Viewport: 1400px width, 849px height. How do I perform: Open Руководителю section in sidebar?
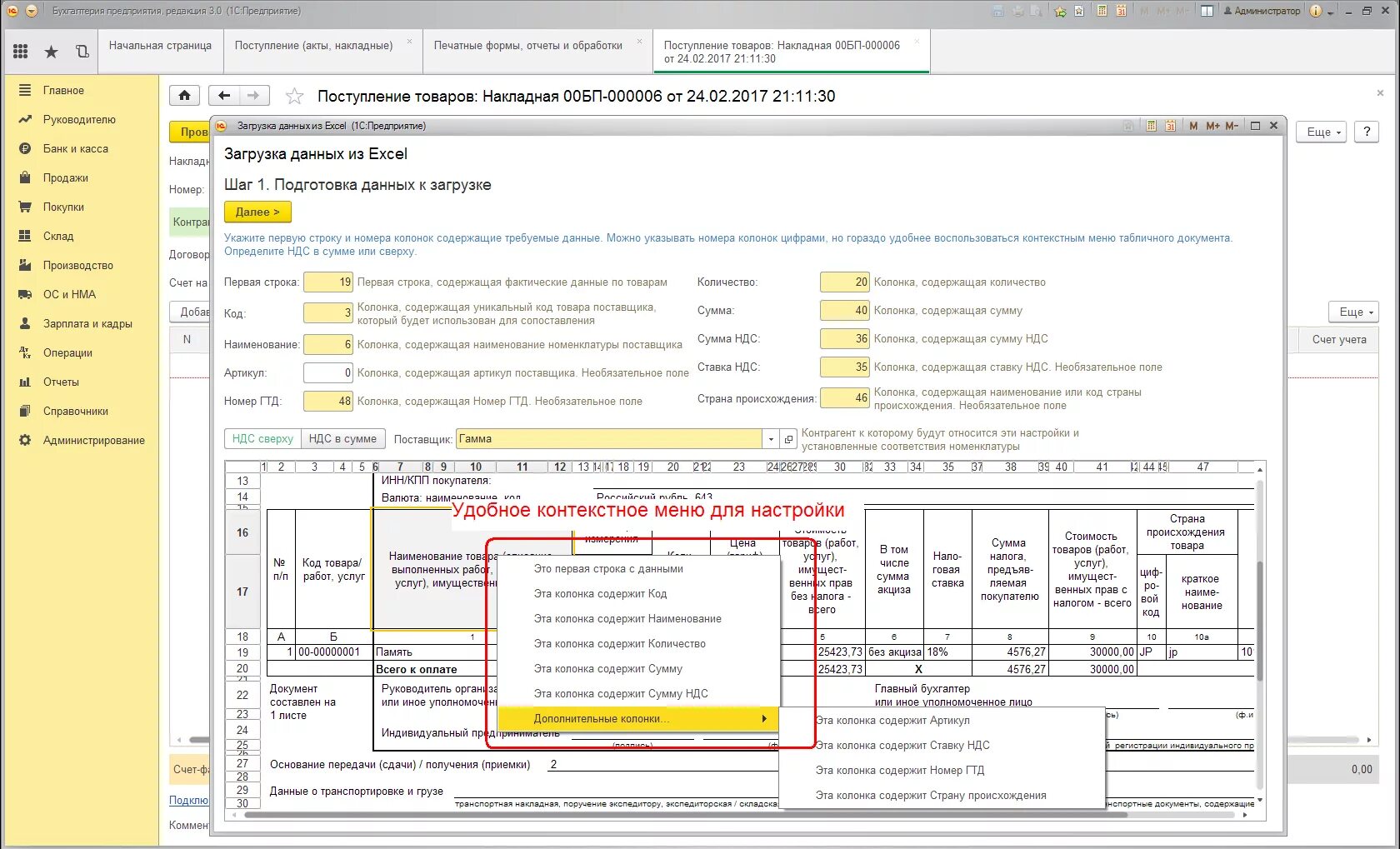pyautogui.click(x=79, y=119)
